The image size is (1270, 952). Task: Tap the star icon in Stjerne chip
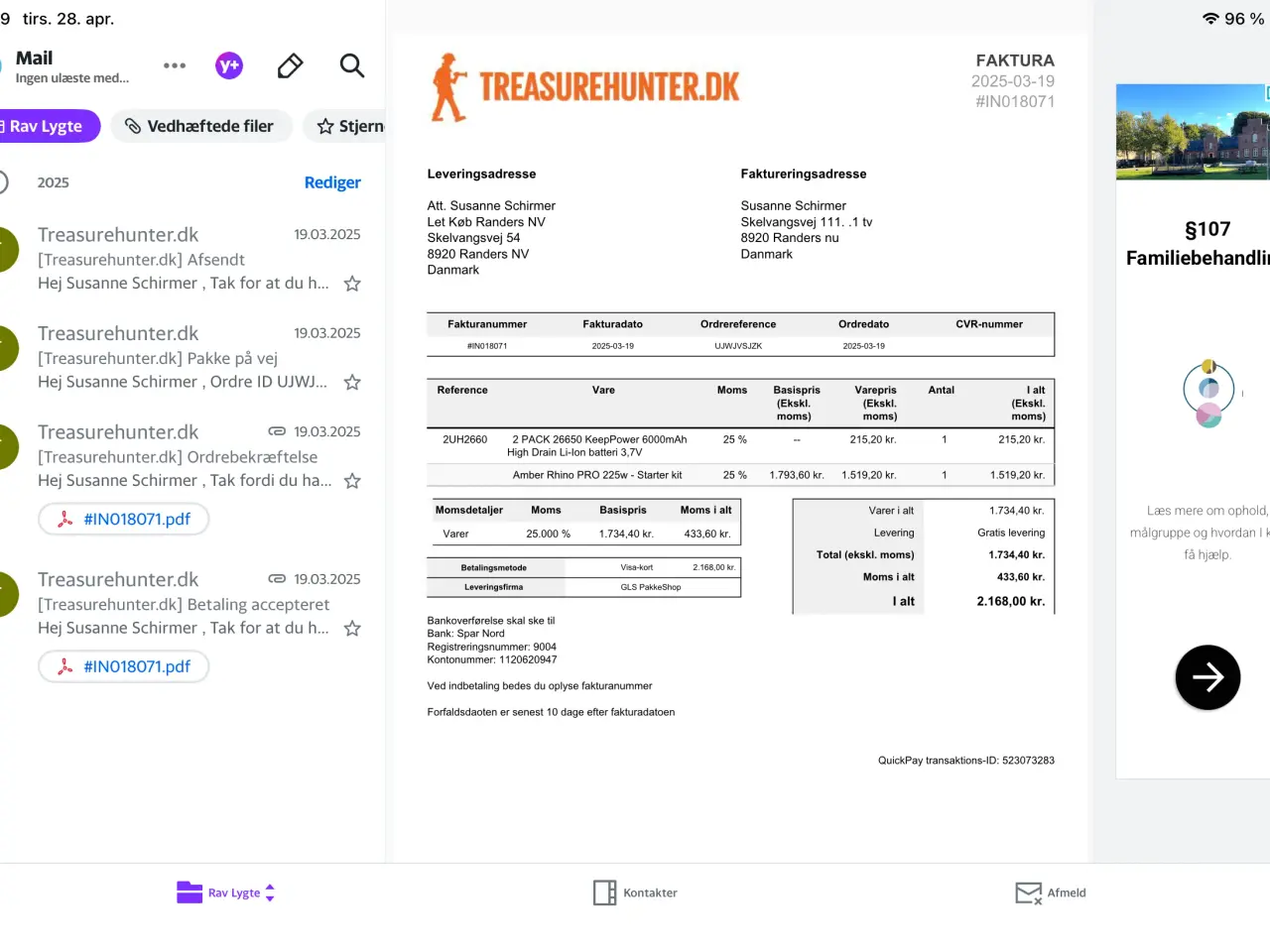(x=325, y=126)
